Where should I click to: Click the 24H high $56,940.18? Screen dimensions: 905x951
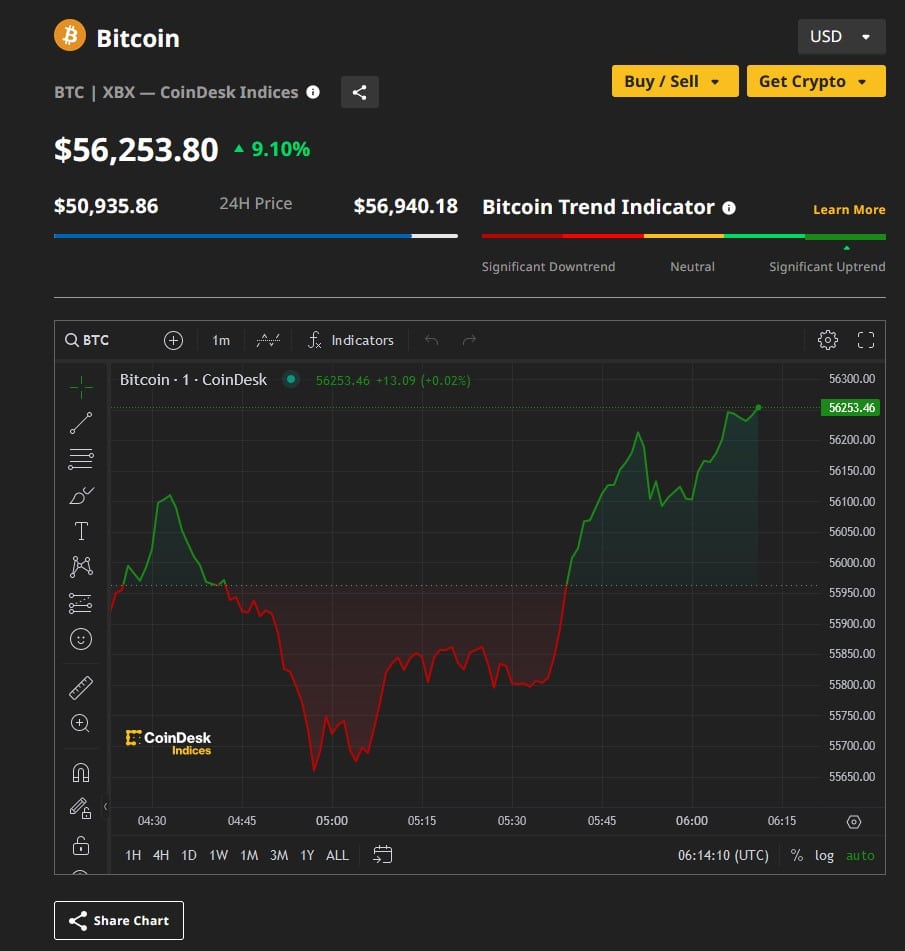coord(406,206)
